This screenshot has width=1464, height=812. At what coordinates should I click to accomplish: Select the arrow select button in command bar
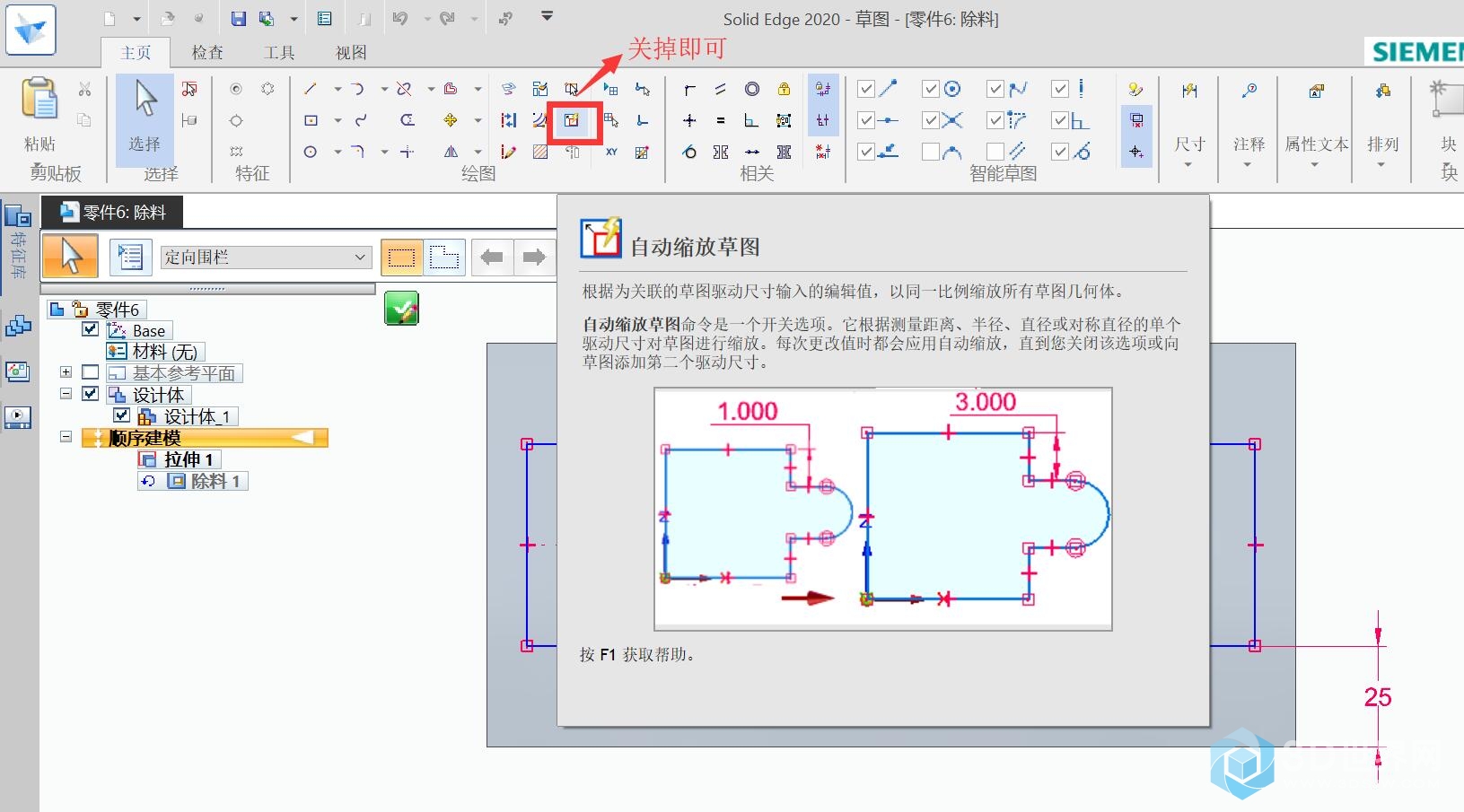(71, 258)
